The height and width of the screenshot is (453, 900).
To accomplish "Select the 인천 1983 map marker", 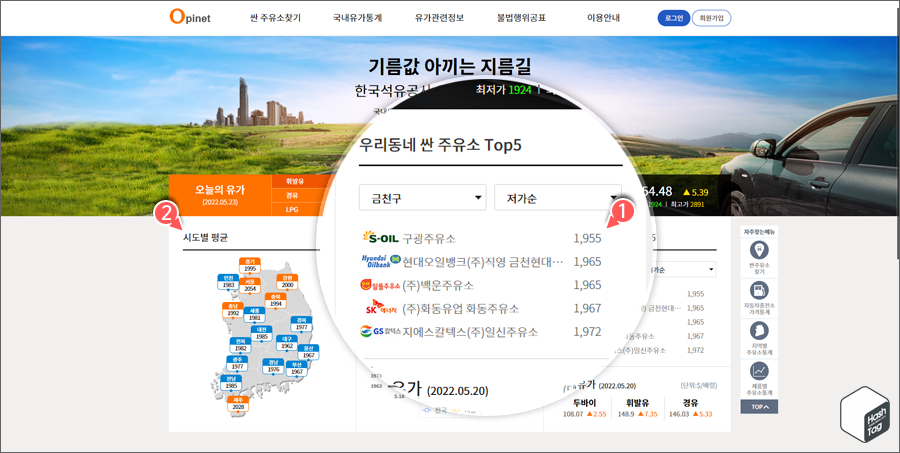I will click(228, 282).
